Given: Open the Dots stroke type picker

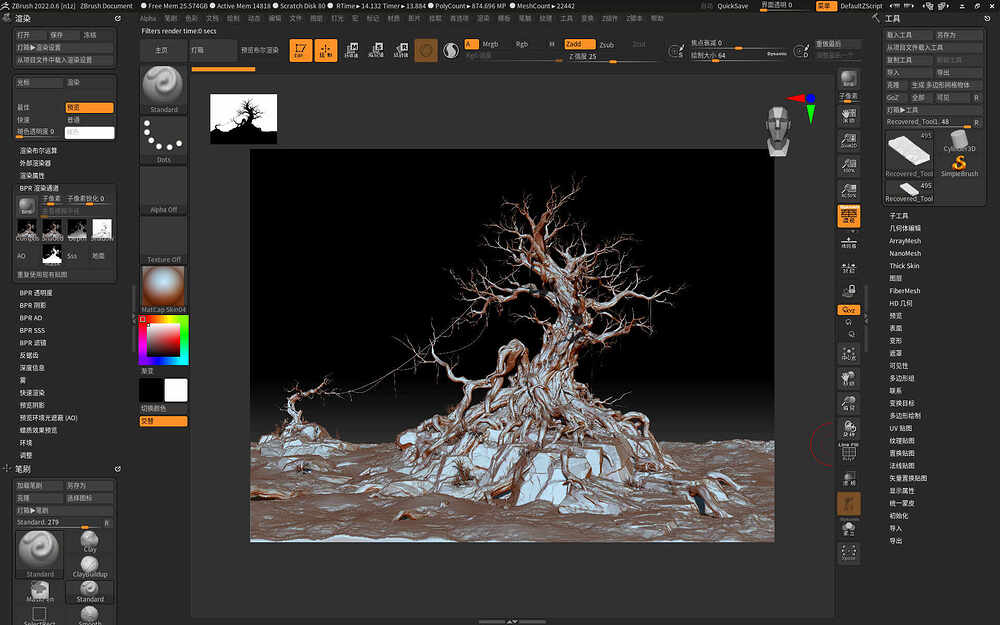Looking at the screenshot, I should (x=163, y=138).
